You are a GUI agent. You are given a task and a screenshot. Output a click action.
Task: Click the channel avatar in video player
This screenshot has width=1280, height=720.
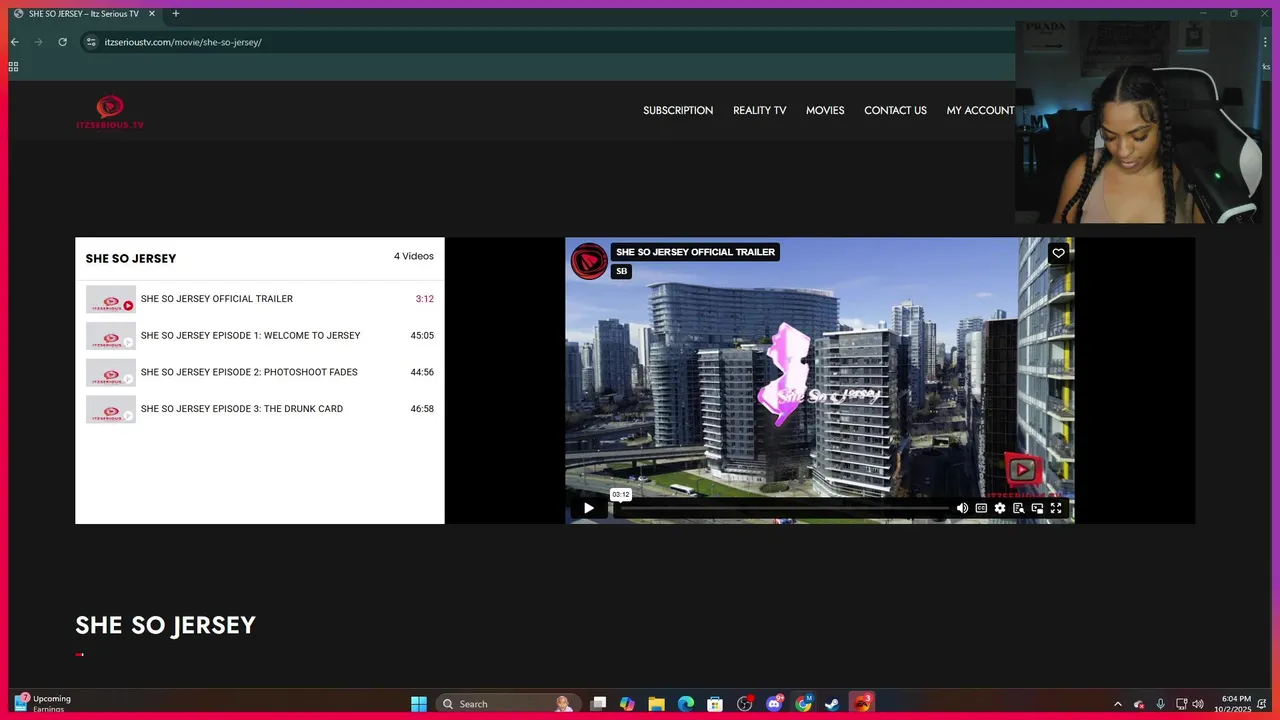coord(589,261)
